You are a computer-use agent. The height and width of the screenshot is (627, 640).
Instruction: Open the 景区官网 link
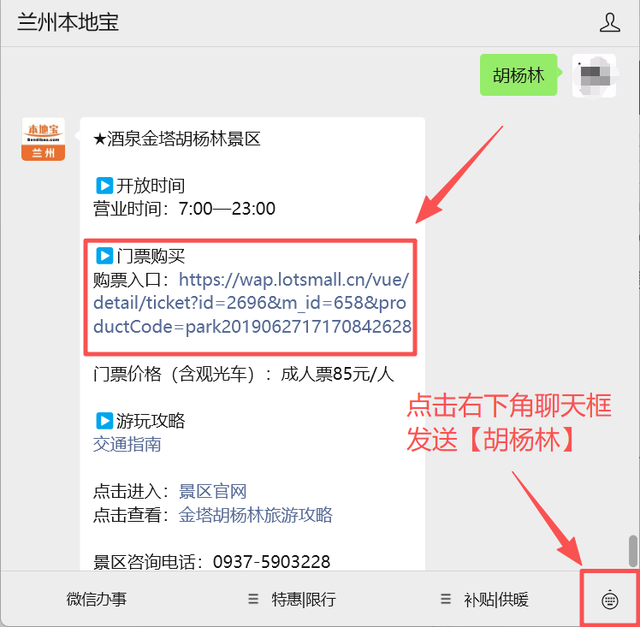click(213, 491)
